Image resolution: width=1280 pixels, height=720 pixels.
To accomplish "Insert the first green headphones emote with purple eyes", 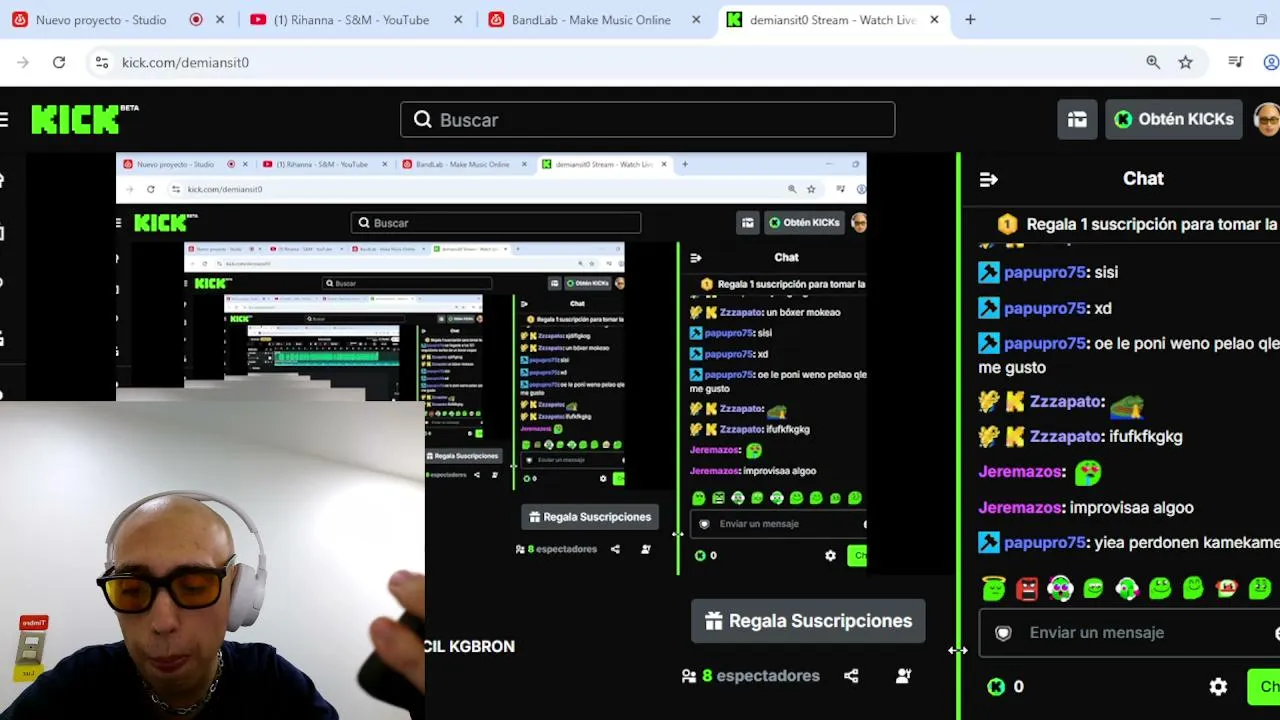I will pyautogui.click(x=1060, y=588).
